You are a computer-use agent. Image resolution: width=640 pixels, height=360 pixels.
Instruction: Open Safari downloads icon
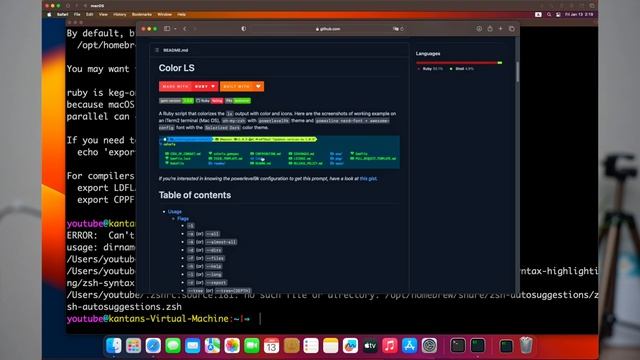tap(479, 29)
